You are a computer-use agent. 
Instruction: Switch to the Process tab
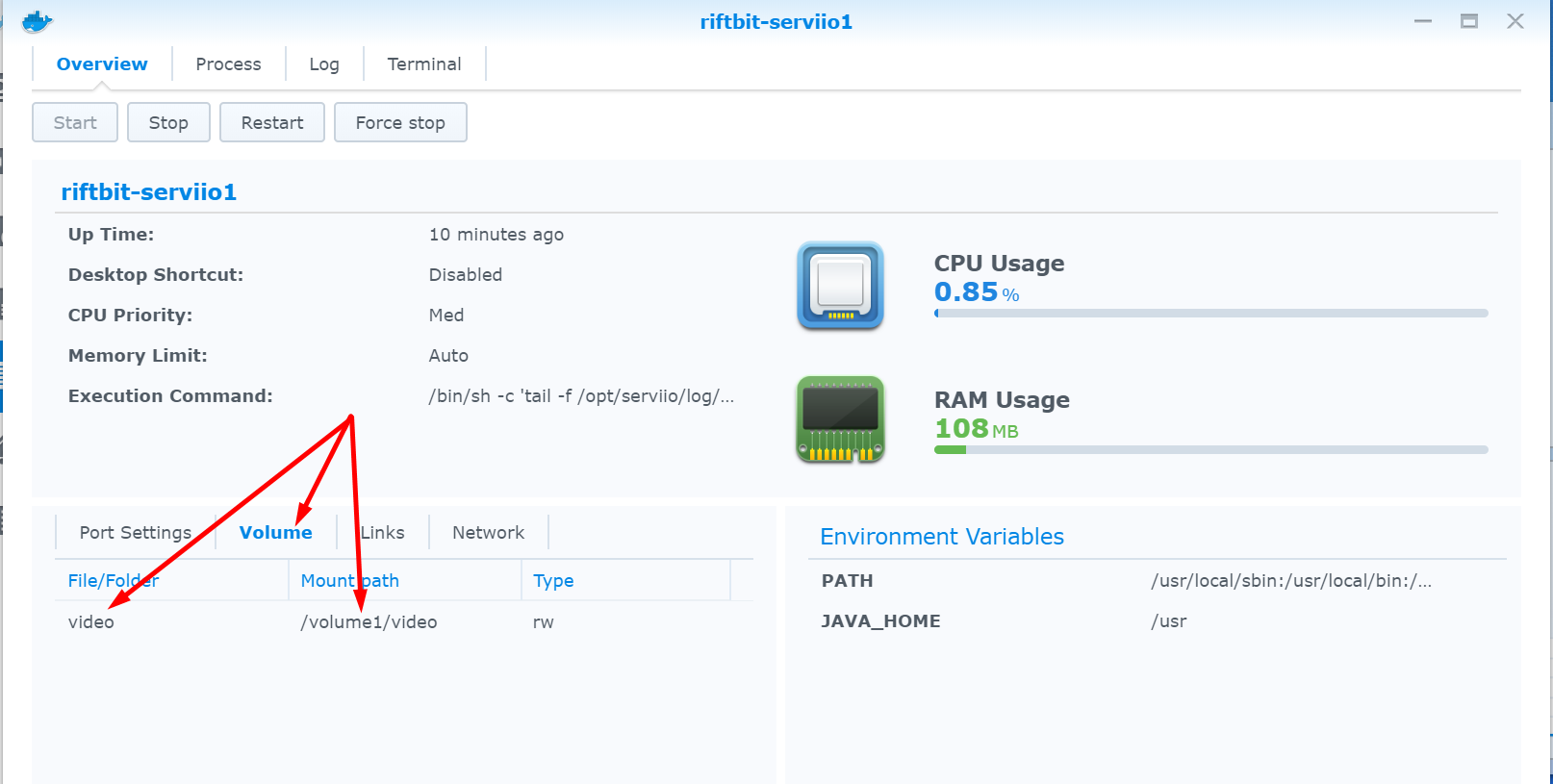(228, 64)
